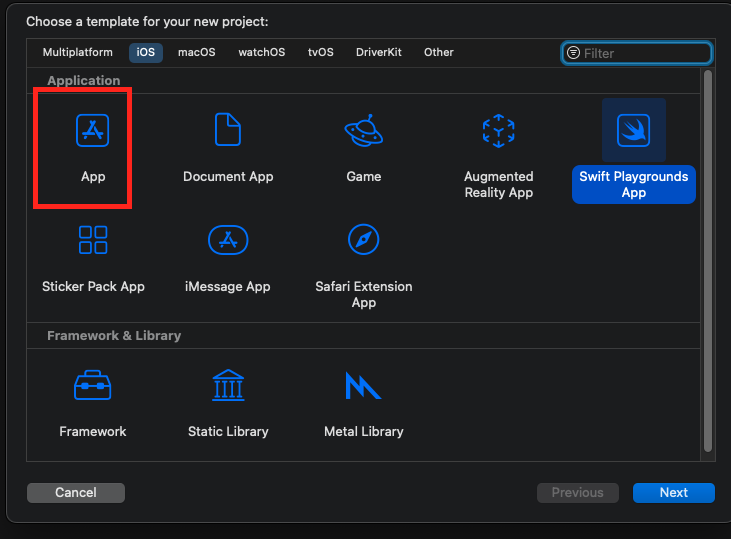Select the Framework toolbox icon

coord(92,385)
